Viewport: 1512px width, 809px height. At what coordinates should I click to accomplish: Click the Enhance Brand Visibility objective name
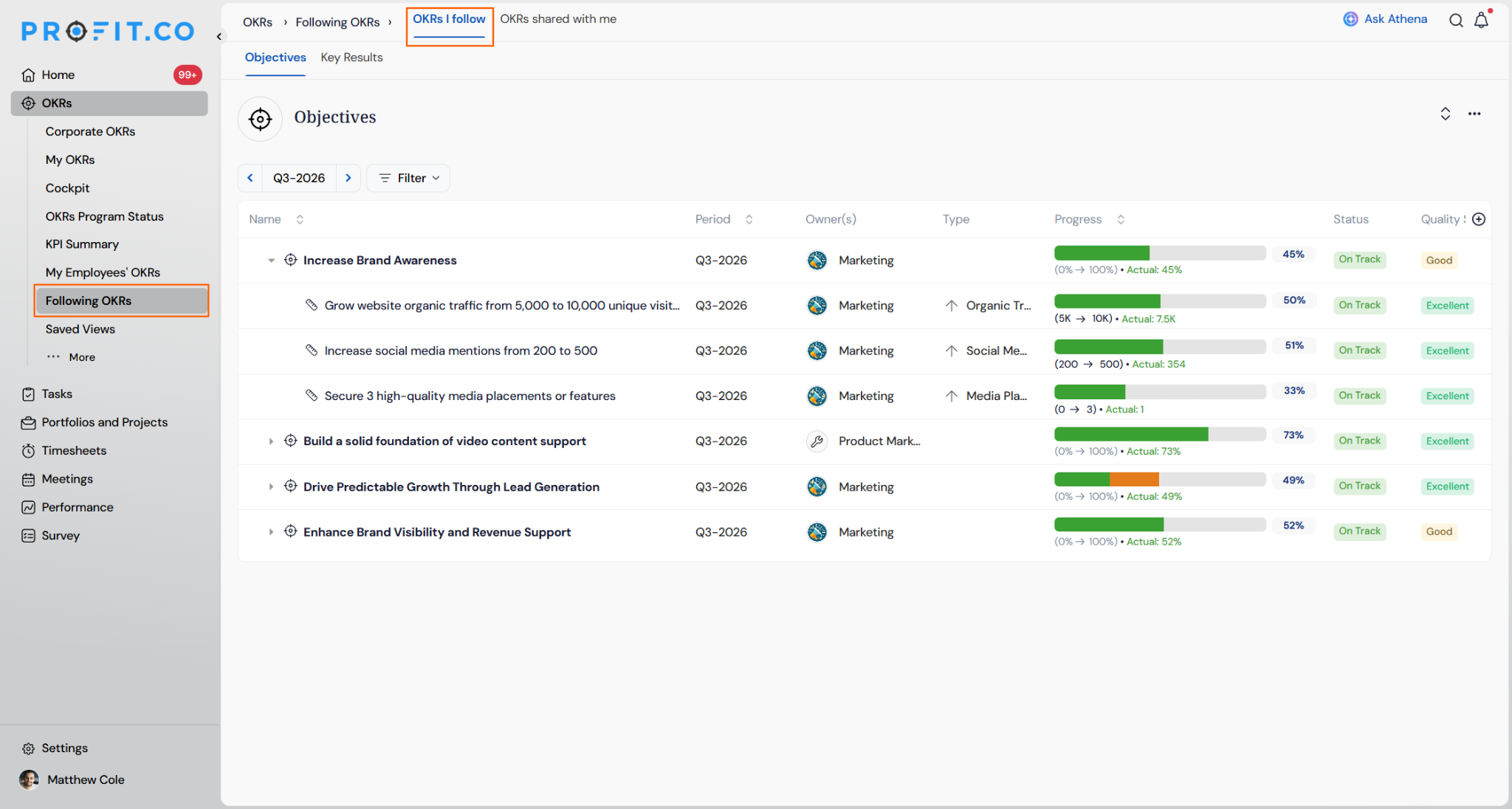pyautogui.click(x=437, y=532)
